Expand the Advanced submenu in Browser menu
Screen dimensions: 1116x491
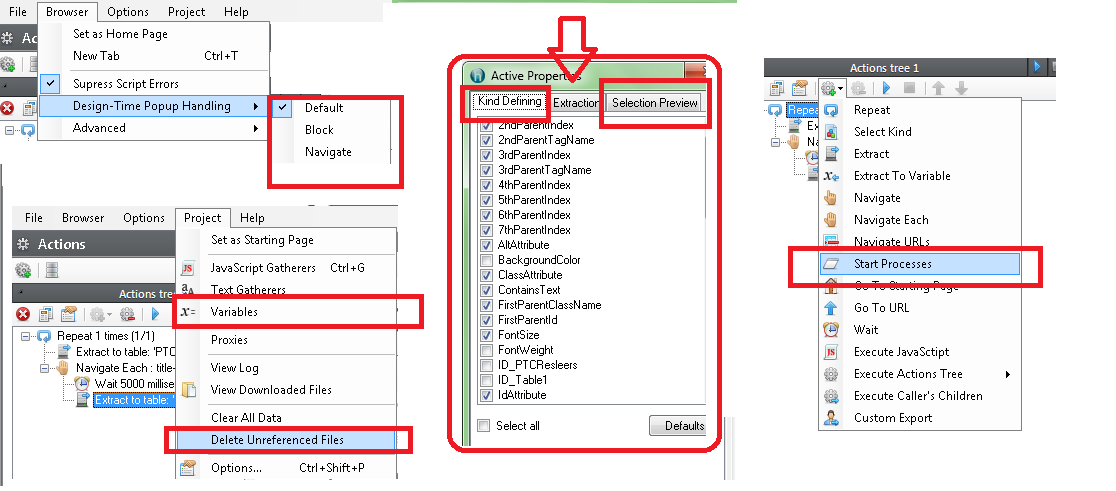tap(154, 128)
